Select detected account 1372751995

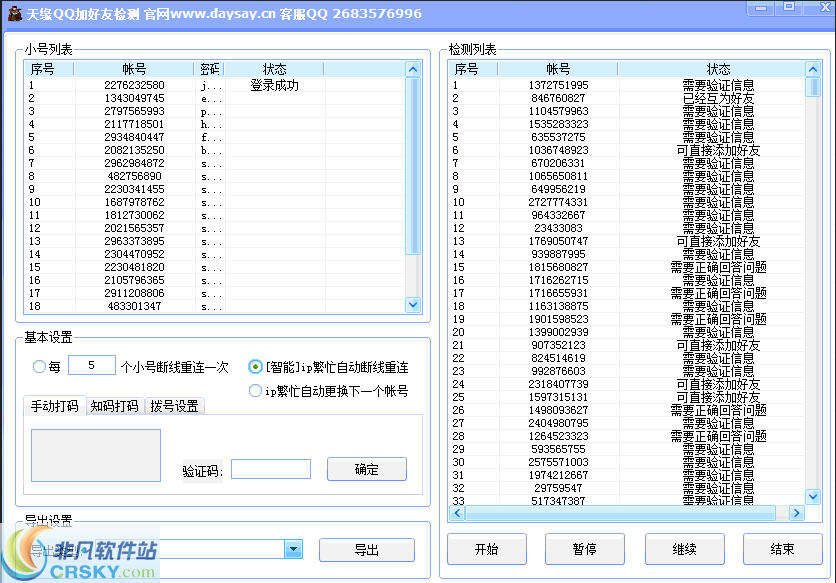coord(558,85)
